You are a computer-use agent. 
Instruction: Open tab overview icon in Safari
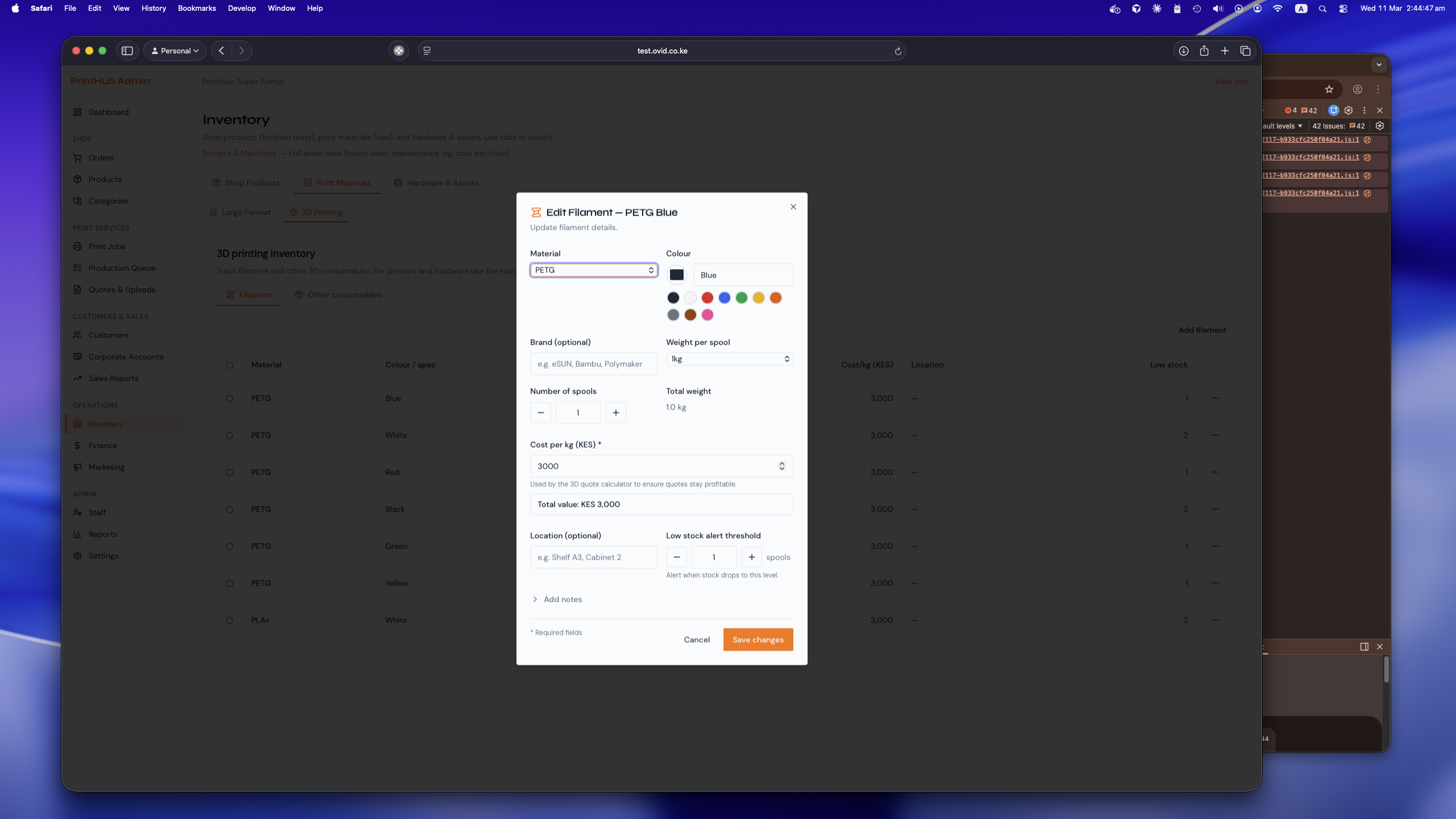point(1245,51)
